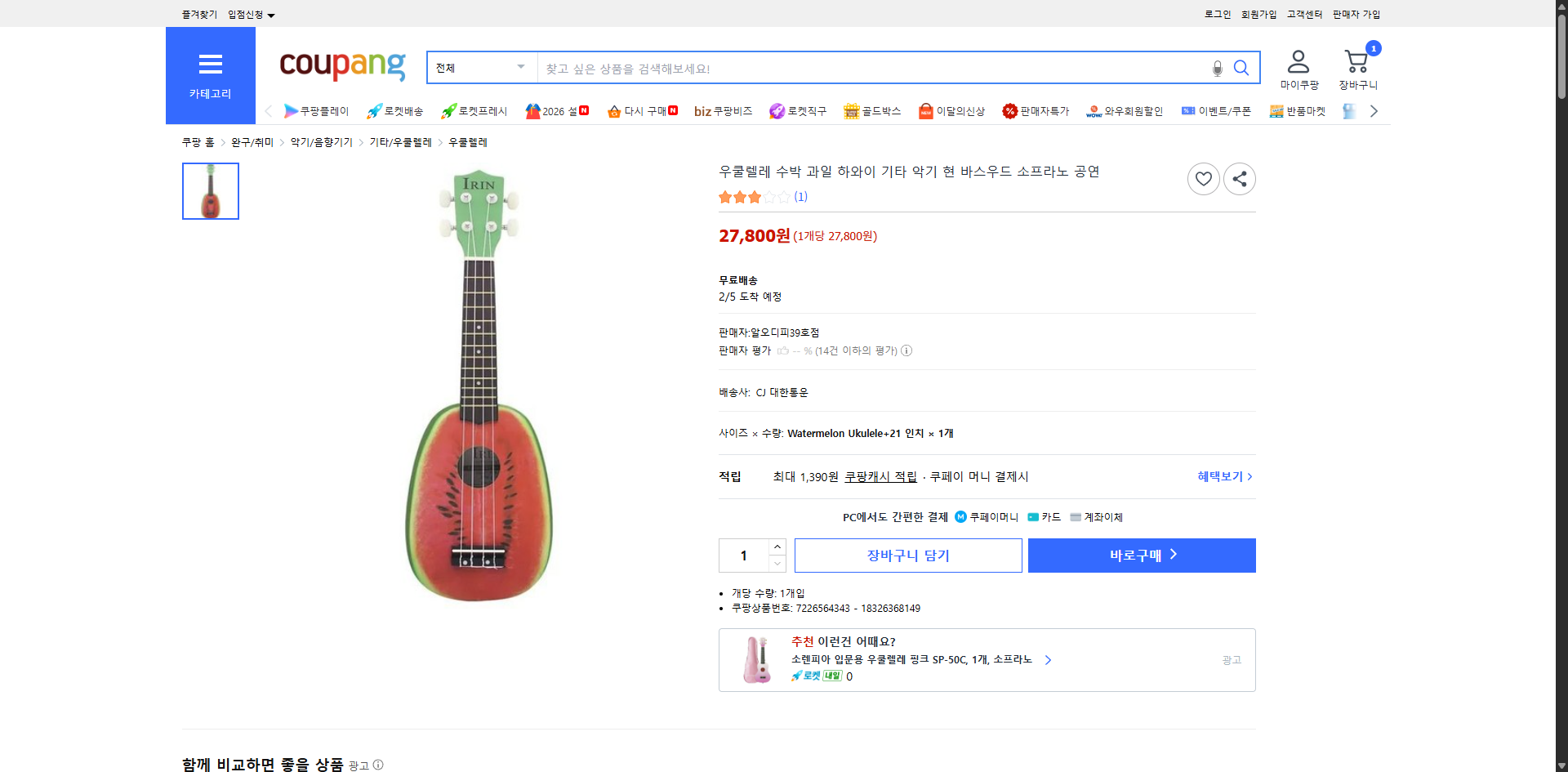The height and width of the screenshot is (772, 1568).
Task: Select the watermelon ukulele thumbnail
Action: tap(210, 190)
